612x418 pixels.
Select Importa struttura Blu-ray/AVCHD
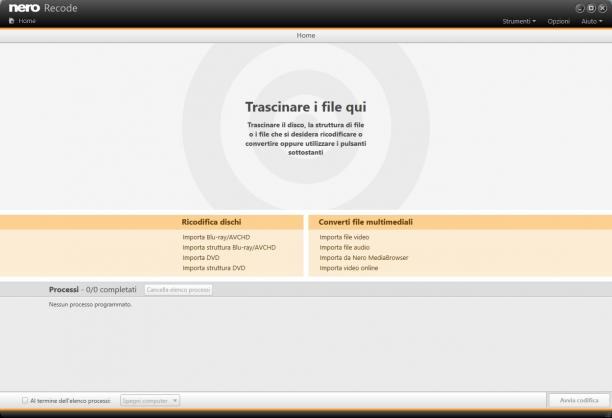tap(229, 247)
